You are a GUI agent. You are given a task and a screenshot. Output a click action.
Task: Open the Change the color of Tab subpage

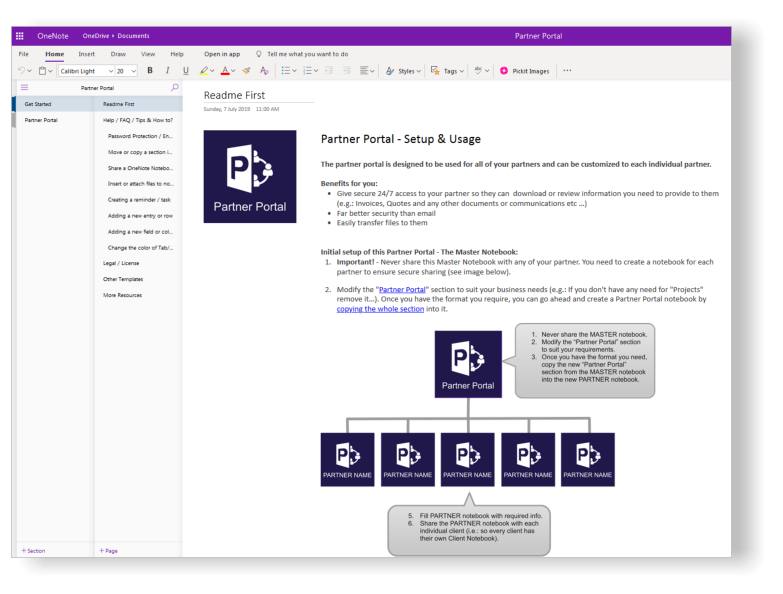coord(138,248)
